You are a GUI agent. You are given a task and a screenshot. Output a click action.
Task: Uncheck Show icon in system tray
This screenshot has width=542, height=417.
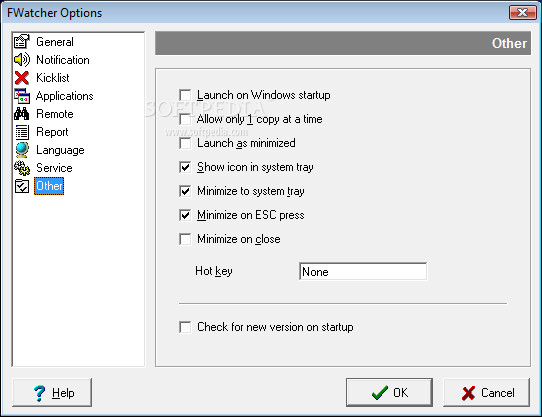coord(185,167)
